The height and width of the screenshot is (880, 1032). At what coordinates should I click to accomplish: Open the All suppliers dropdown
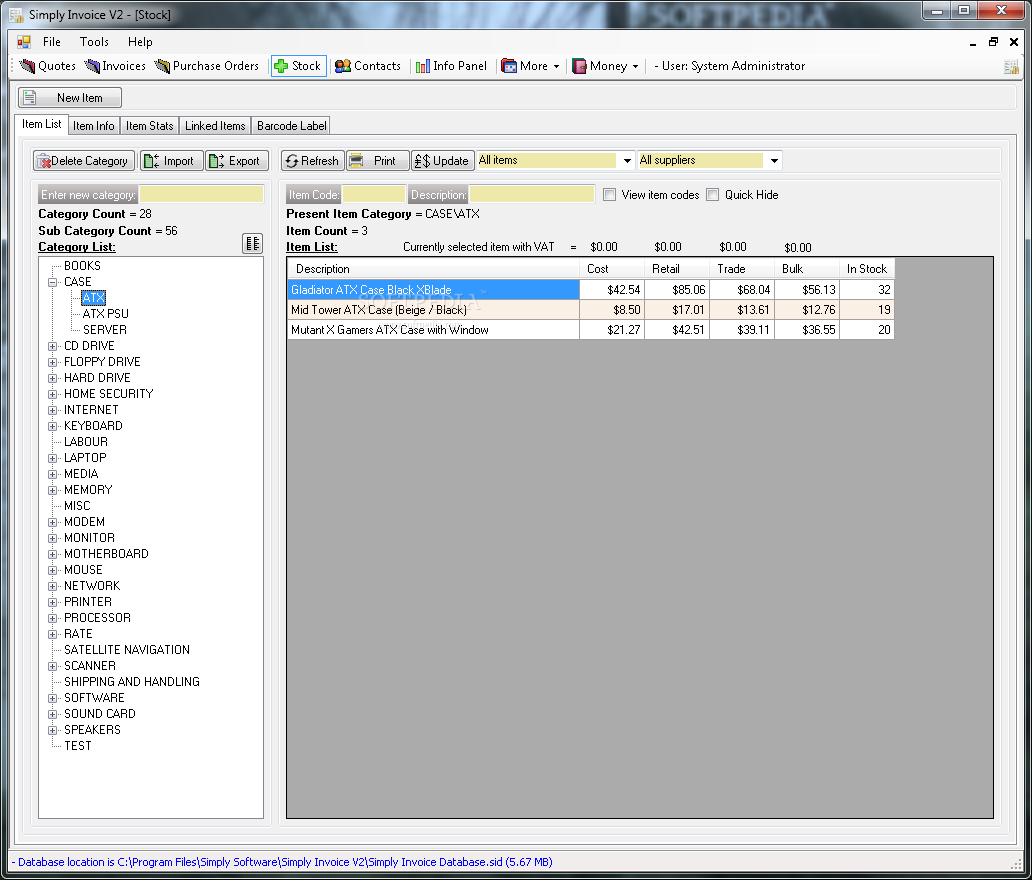click(773, 161)
